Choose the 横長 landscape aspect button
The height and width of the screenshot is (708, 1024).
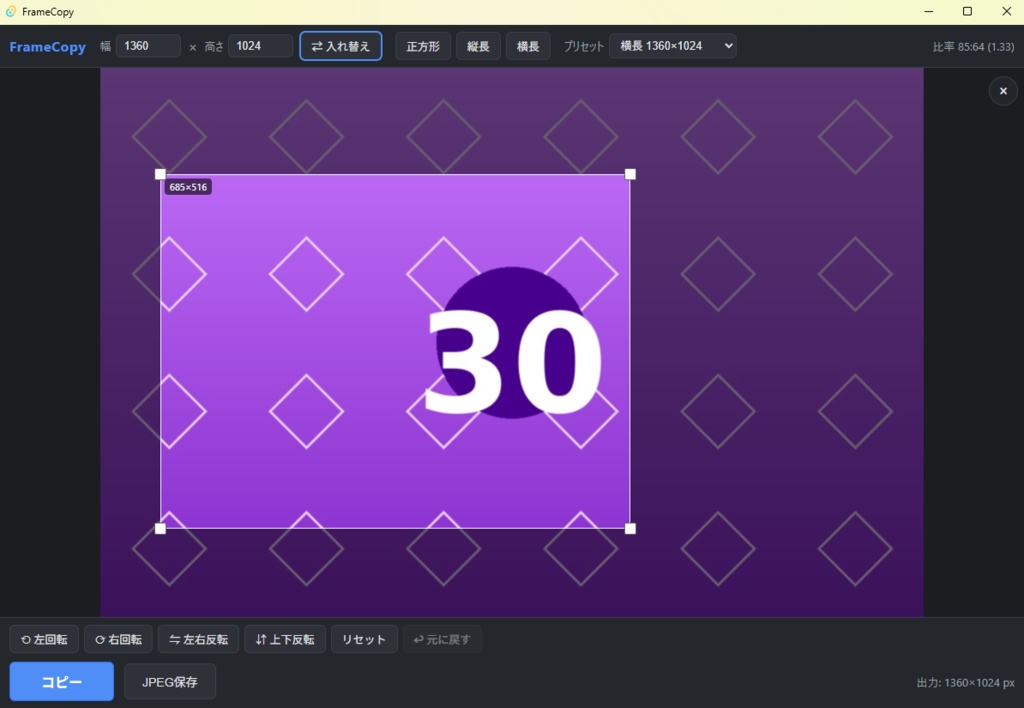pos(528,46)
